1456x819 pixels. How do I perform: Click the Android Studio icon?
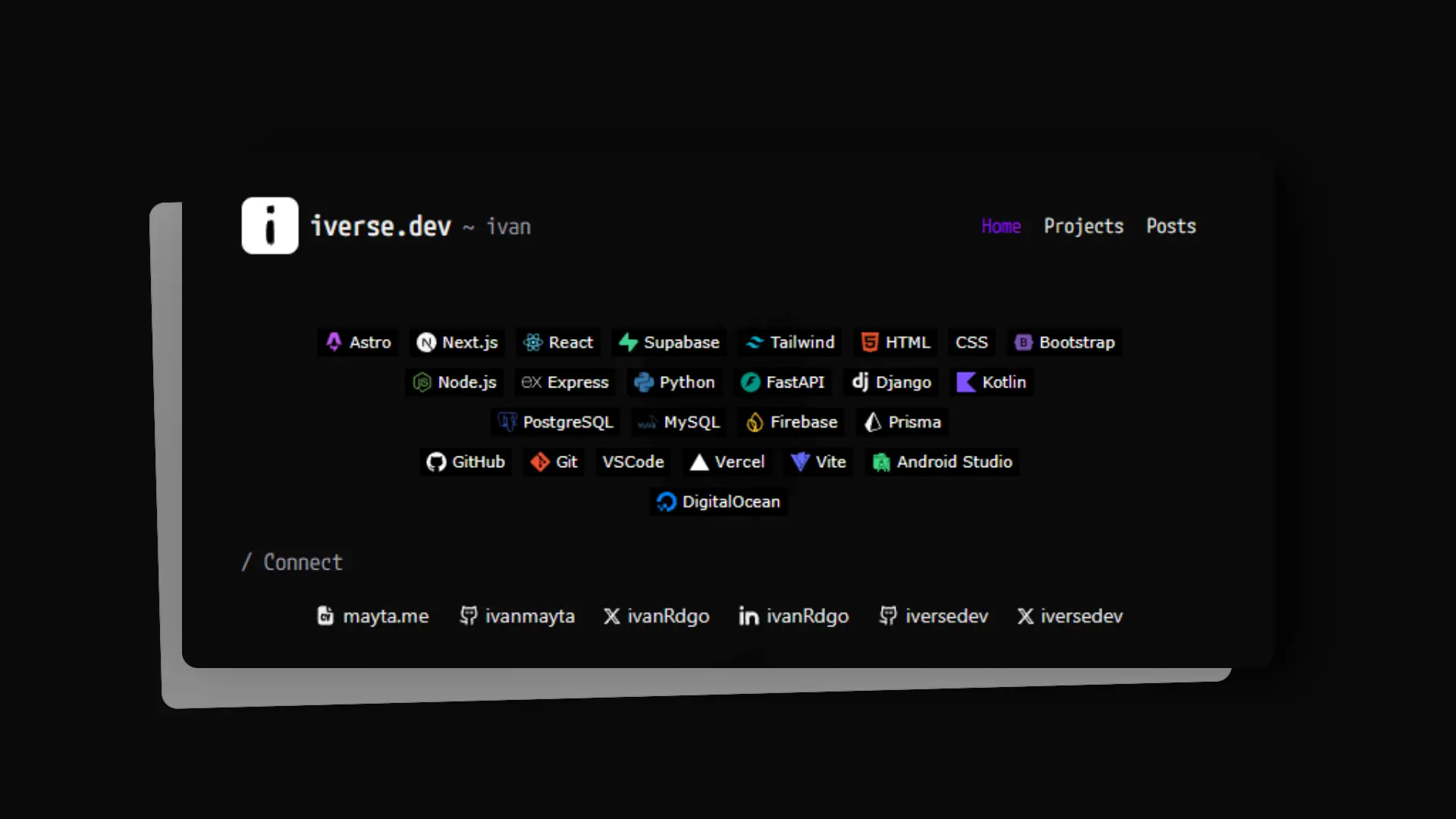click(x=881, y=463)
